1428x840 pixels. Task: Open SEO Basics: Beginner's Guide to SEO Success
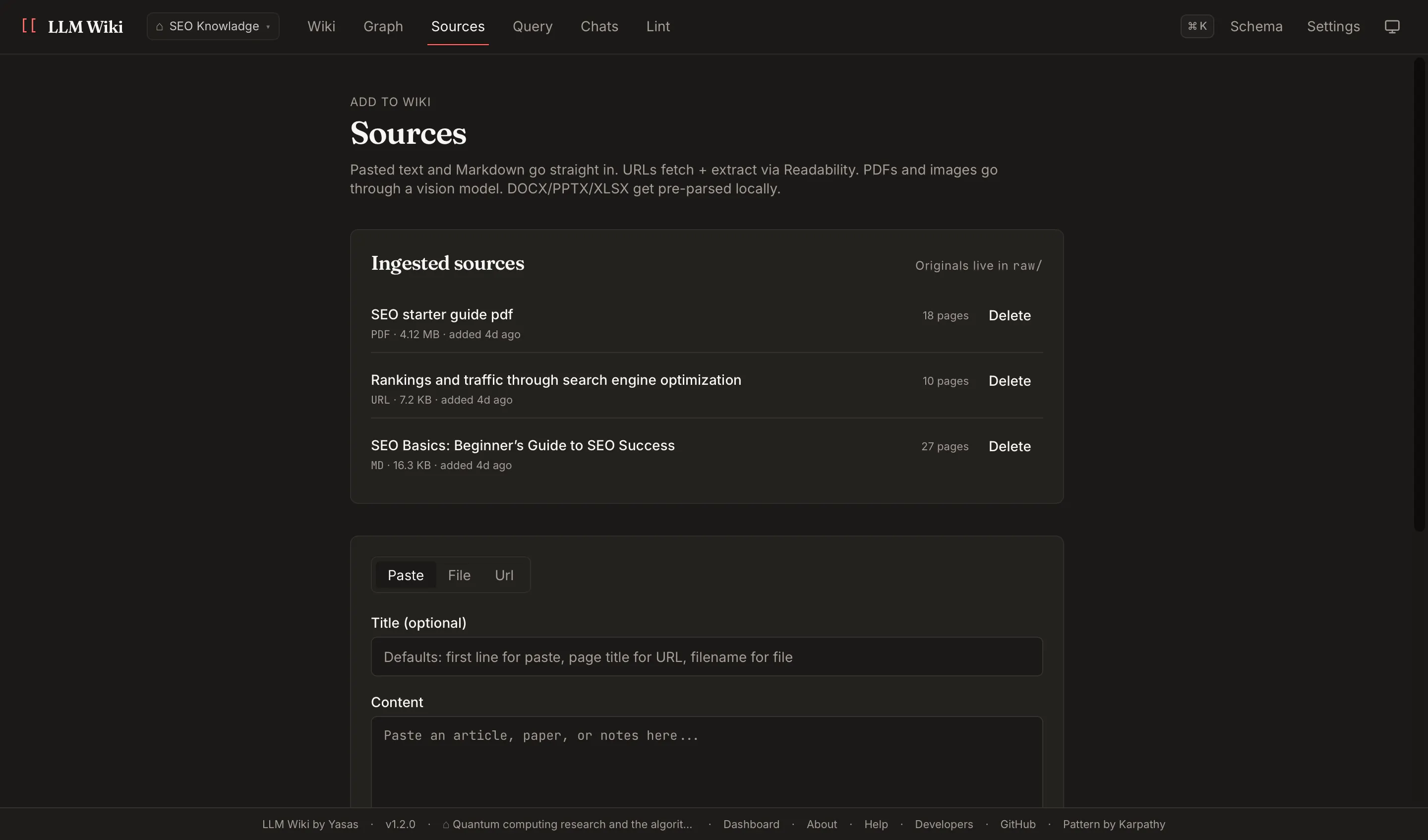click(523, 445)
